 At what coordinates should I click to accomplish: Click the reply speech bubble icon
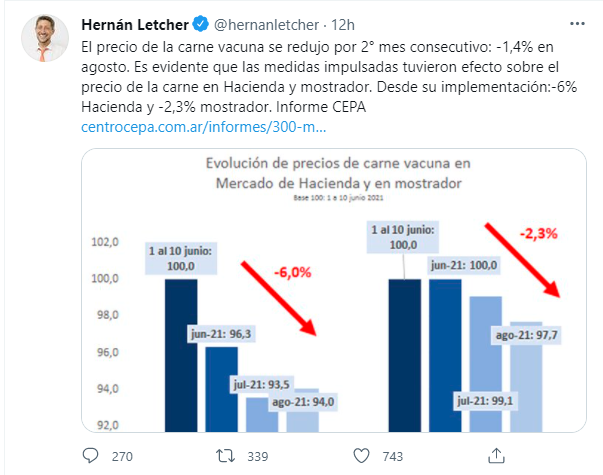(91, 456)
